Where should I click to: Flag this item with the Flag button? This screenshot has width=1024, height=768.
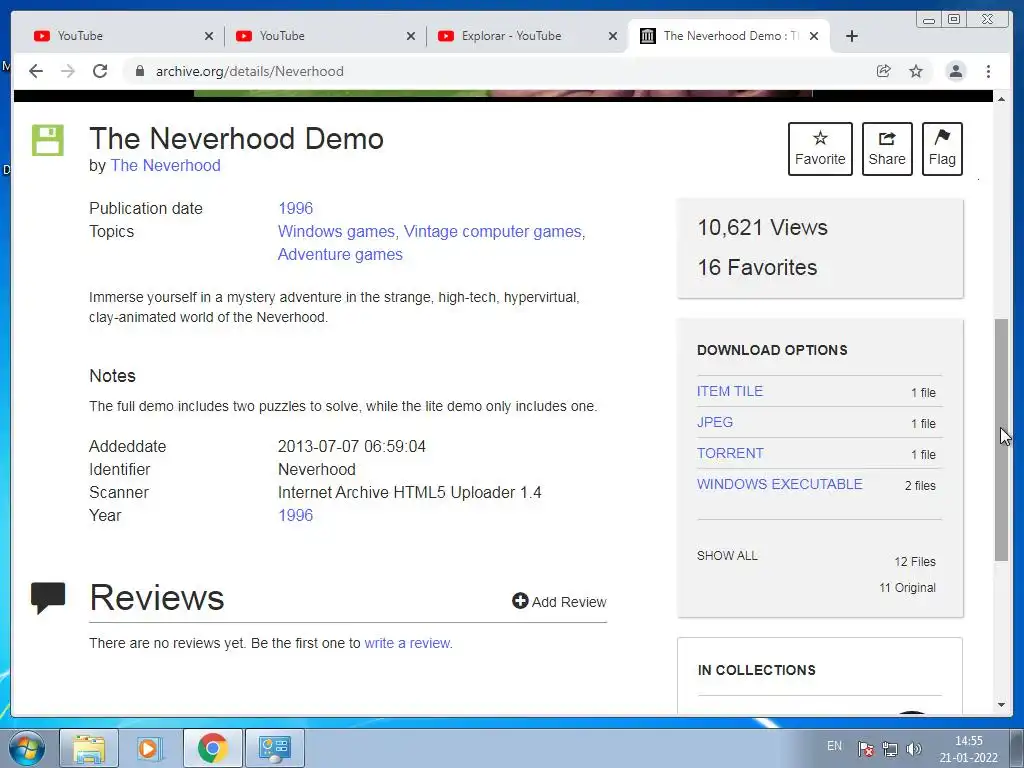pos(942,149)
